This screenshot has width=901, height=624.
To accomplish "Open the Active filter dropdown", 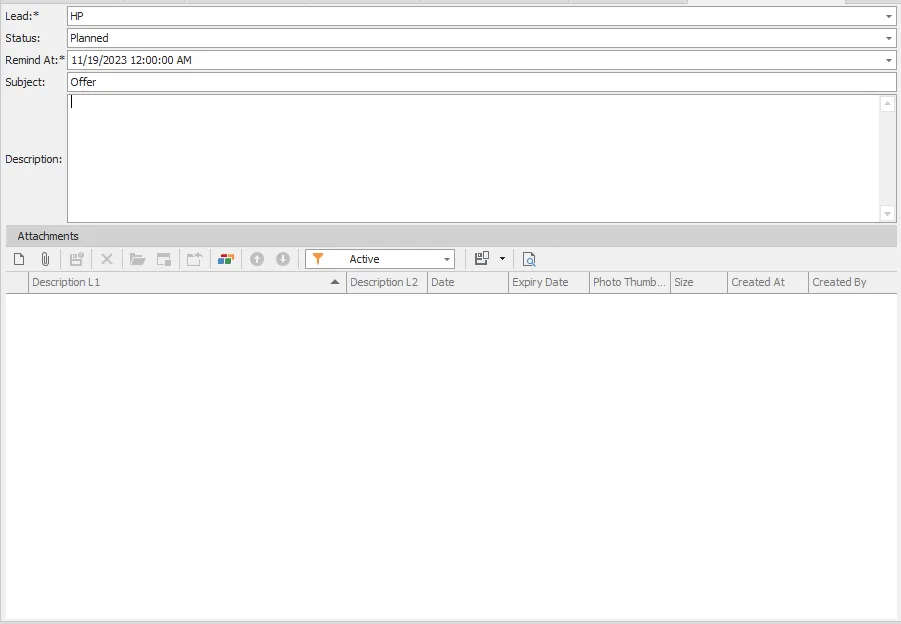I will click(x=447, y=259).
